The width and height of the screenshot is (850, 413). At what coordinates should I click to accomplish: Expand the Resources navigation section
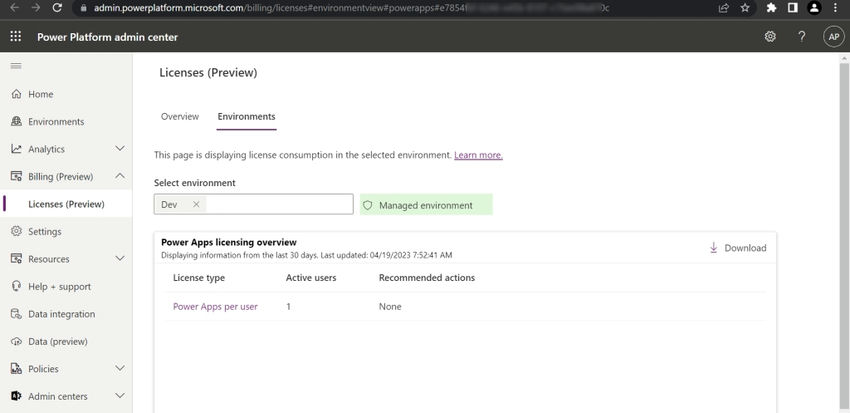click(120, 259)
